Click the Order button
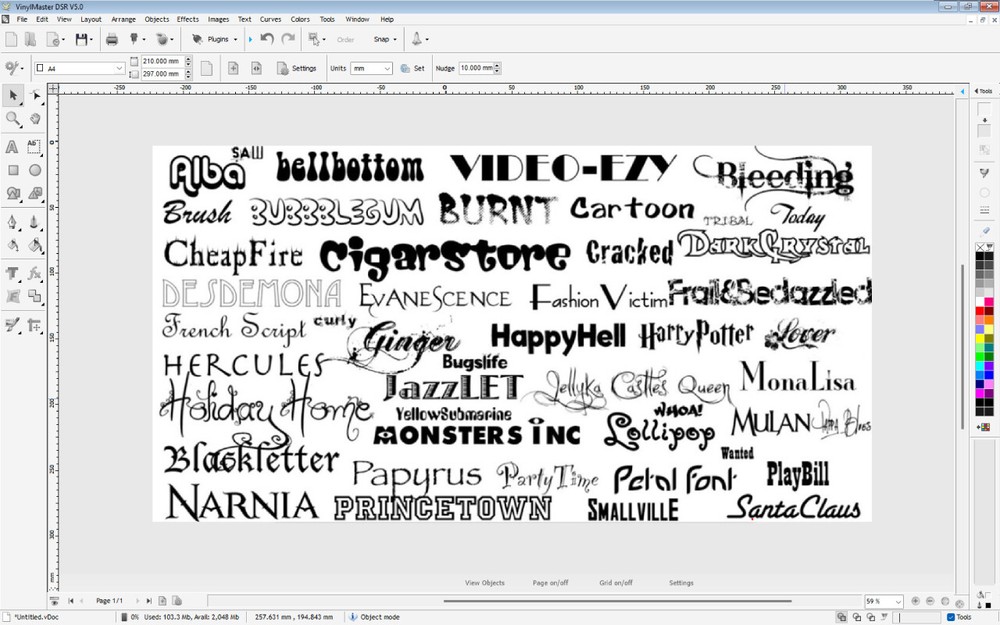The width and height of the screenshot is (1000, 625). coord(346,40)
